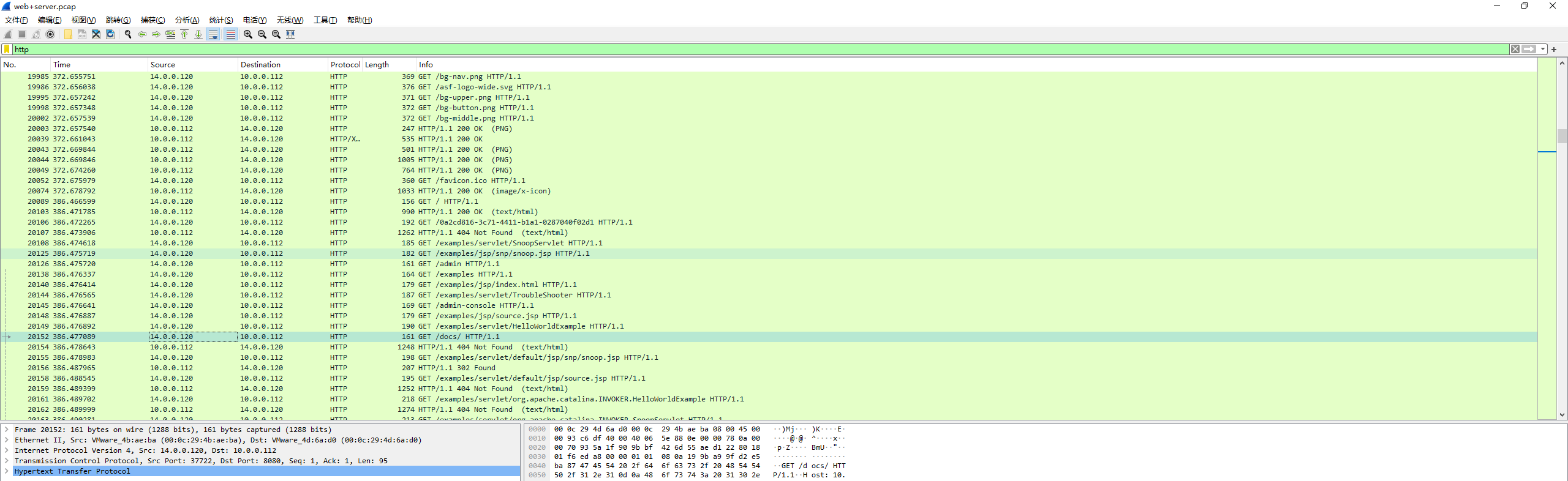Open the 编辑(E) menu

point(50,20)
